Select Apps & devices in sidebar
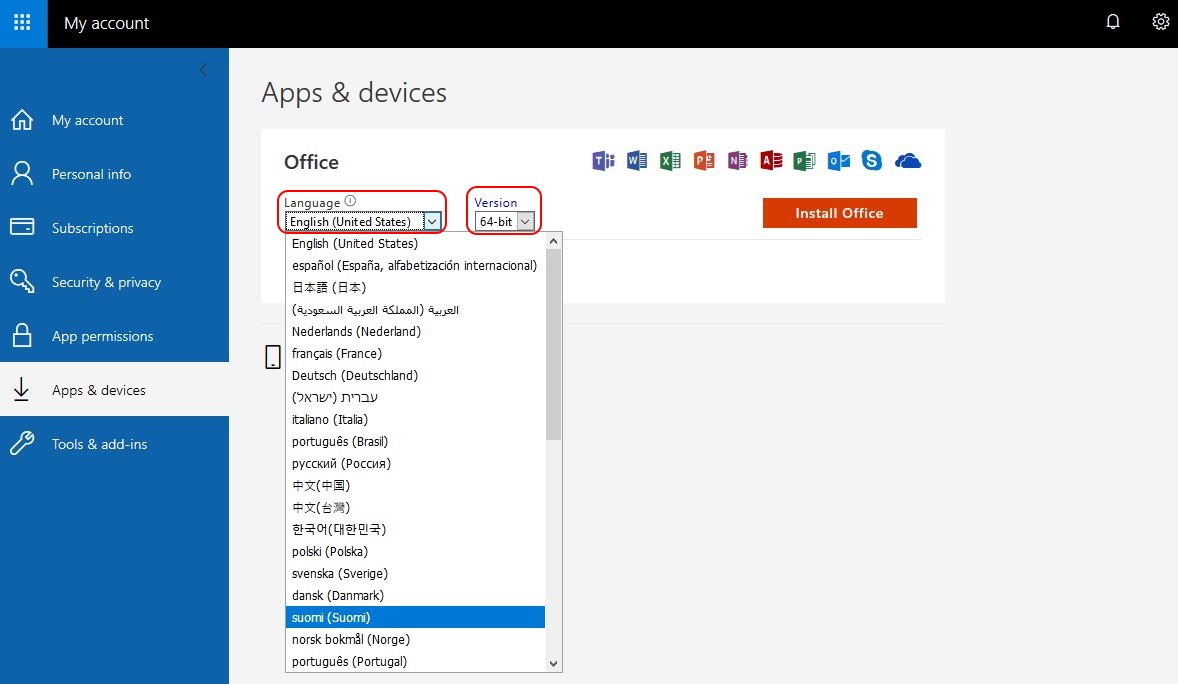 (114, 389)
